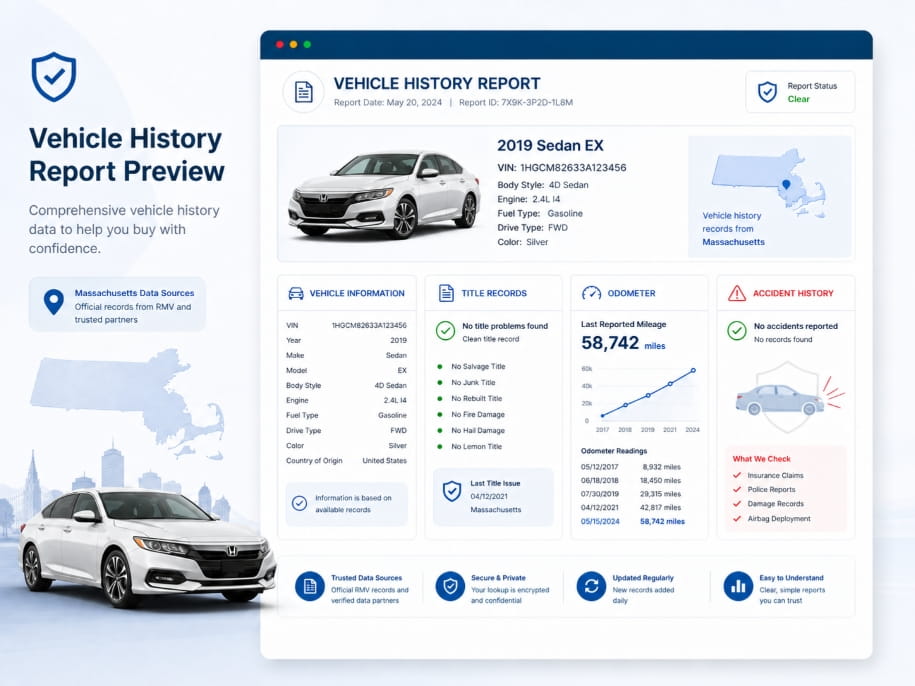Open the Report Status Clear badge
The width and height of the screenshot is (915, 686).
pyautogui.click(x=800, y=92)
